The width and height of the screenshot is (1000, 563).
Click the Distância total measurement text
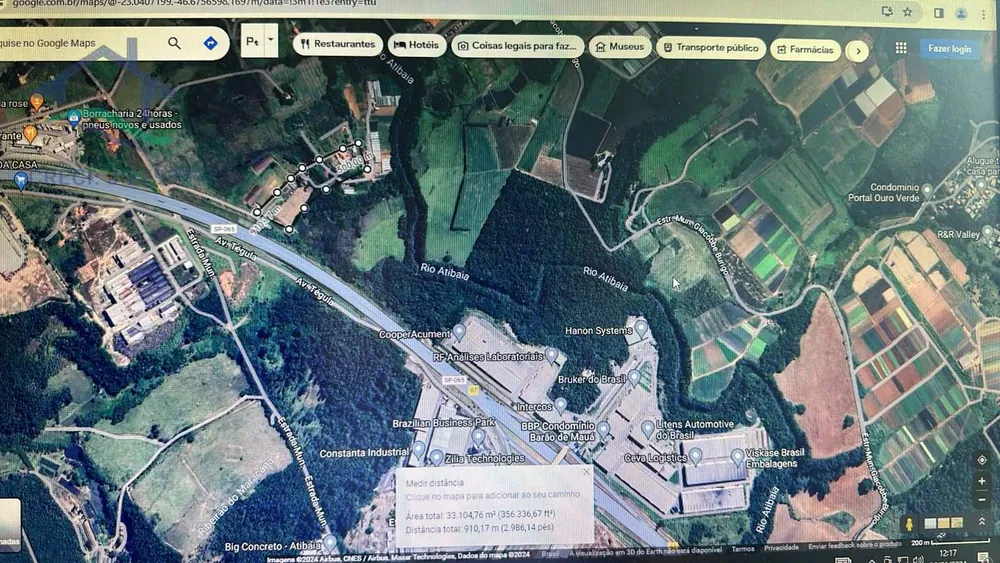[480, 529]
